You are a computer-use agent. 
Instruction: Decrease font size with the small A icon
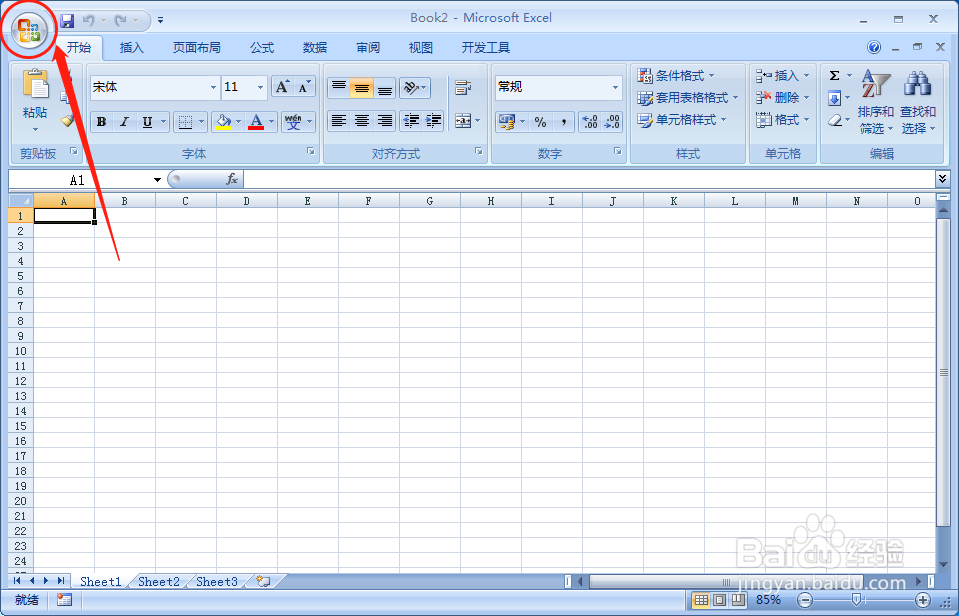(x=304, y=87)
